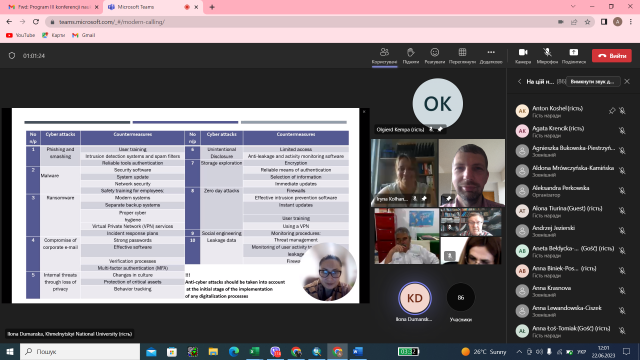Screen dimensions: 640x360
Task: Open Microsoft Edge from the taskbar
Action: pyautogui.click(x=234, y=351)
